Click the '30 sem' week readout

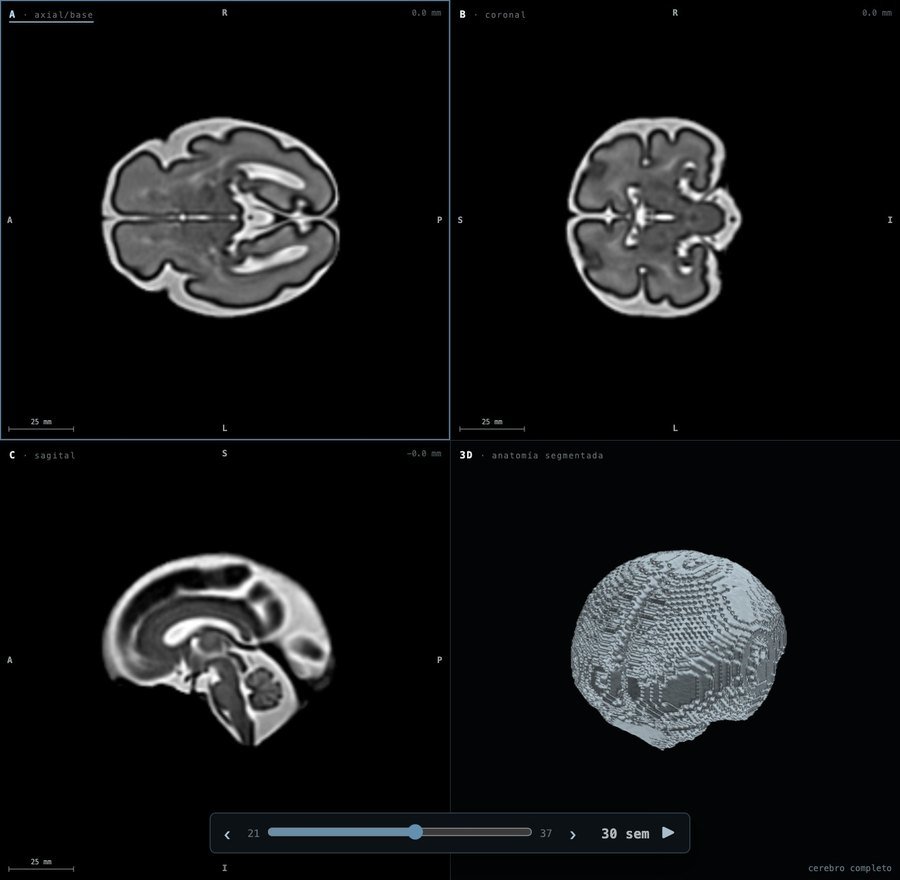point(625,834)
